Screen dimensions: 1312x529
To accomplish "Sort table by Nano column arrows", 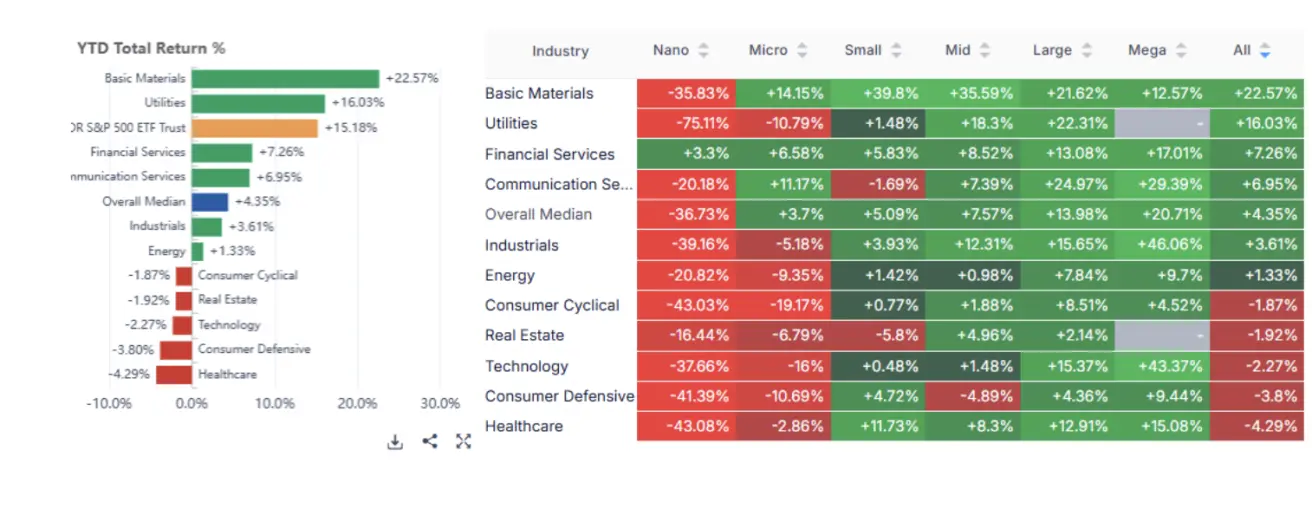I will [703, 50].
